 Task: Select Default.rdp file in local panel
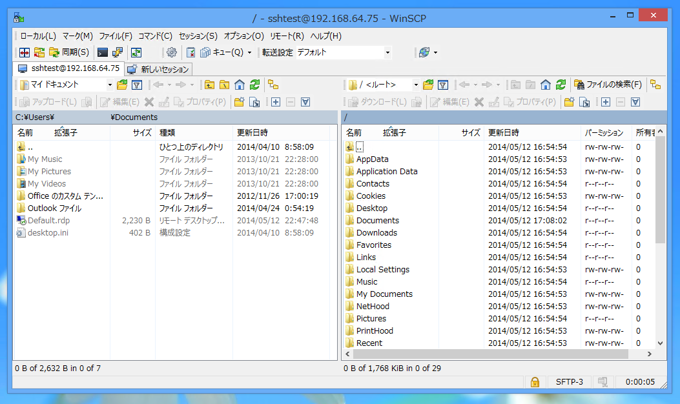pyautogui.click(x=43, y=220)
